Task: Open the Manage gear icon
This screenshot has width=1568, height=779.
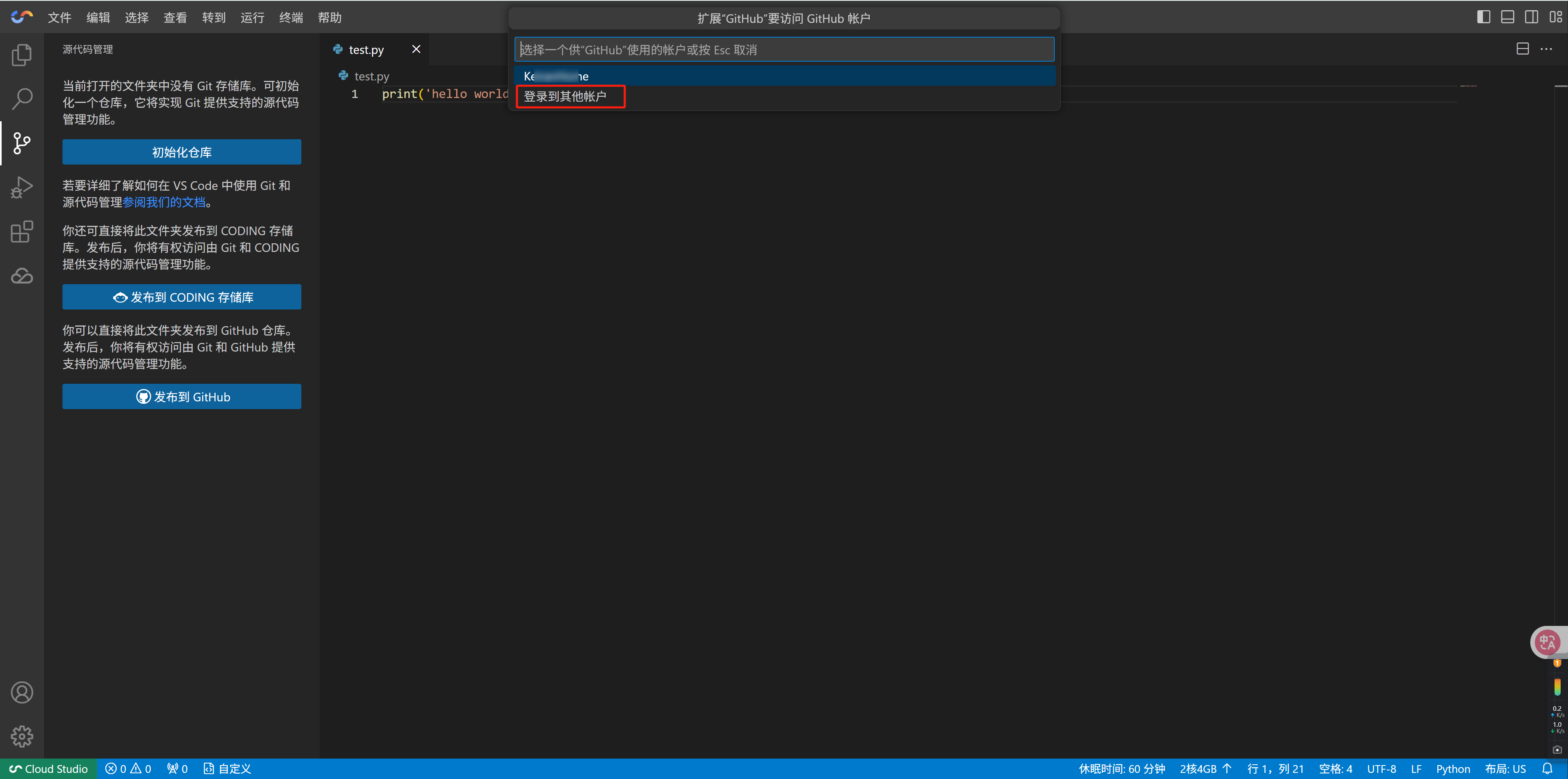Action: click(22, 736)
